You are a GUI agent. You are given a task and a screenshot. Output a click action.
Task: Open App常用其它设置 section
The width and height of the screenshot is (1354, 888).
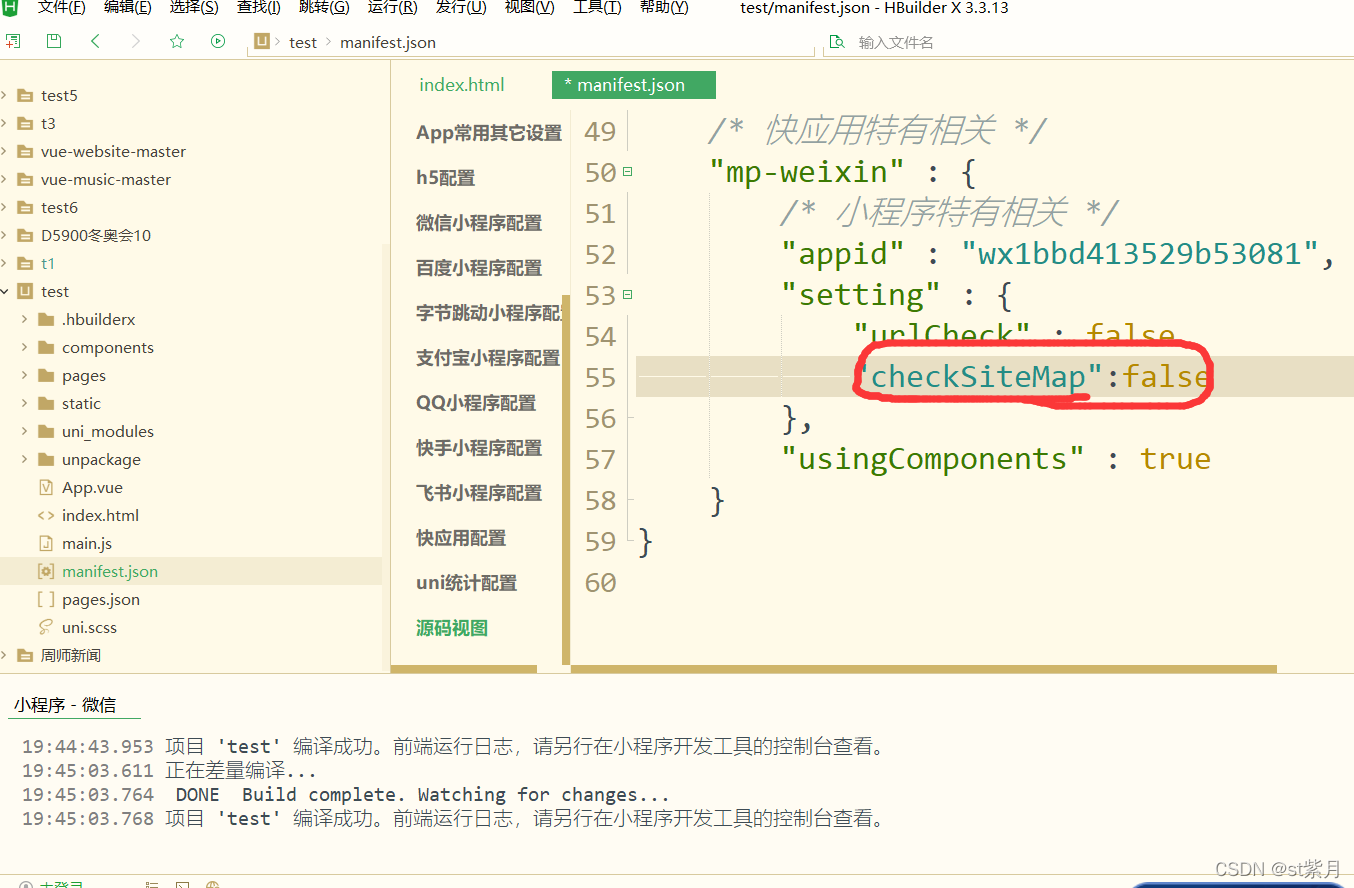[x=489, y=133]
